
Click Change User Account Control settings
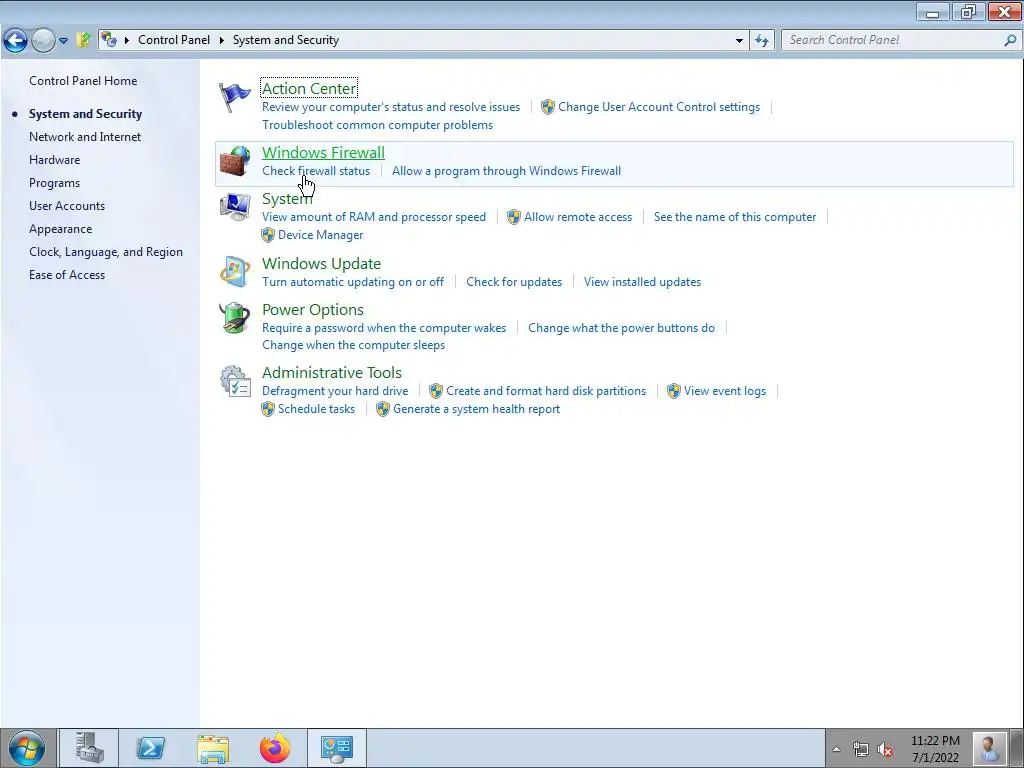tap(659, 107)
